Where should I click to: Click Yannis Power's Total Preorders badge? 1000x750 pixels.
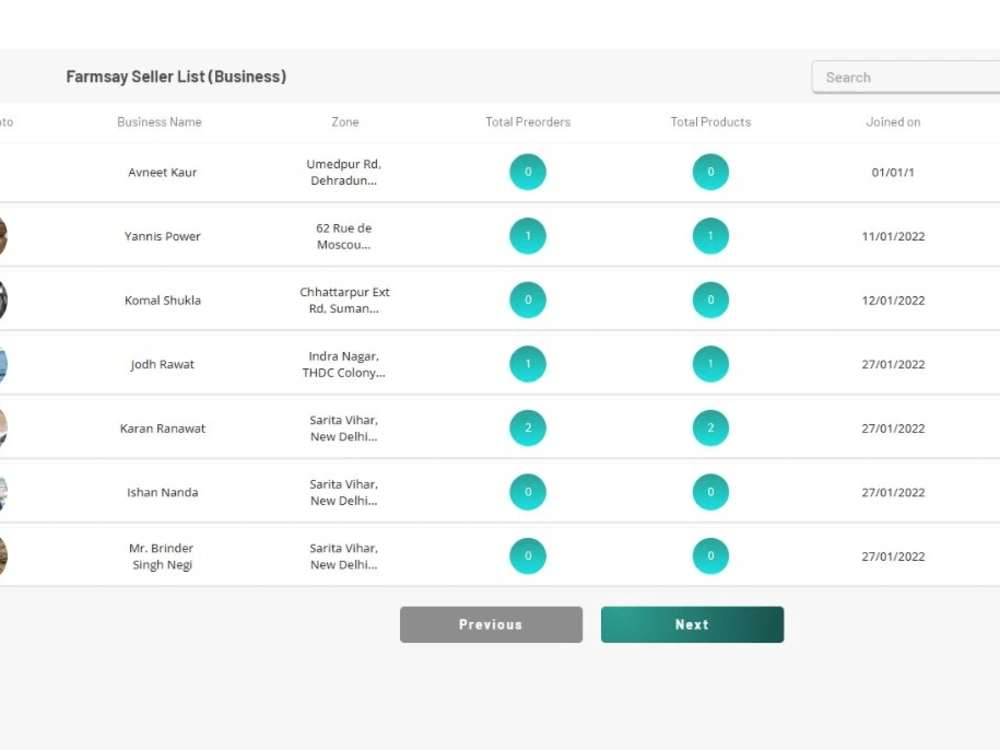click(527, 236)
